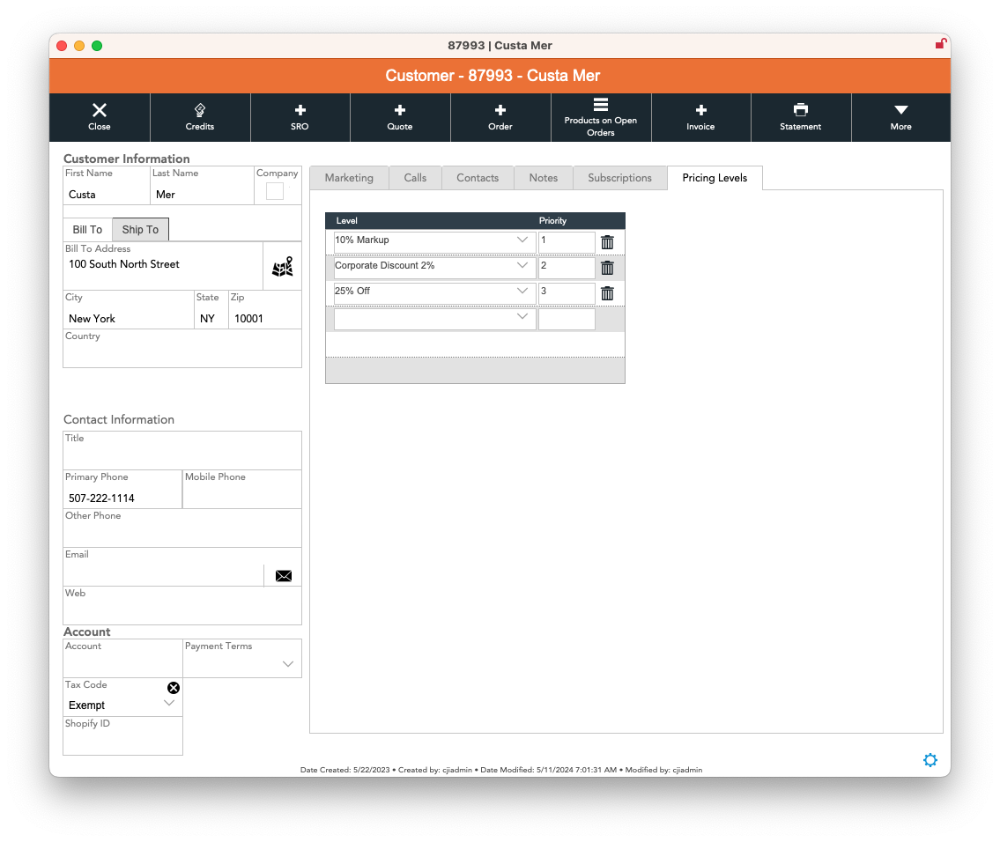Delete the 10% Markup pricing level
Viewport: 1000px width, 842px height.
(x=607, y=242)
